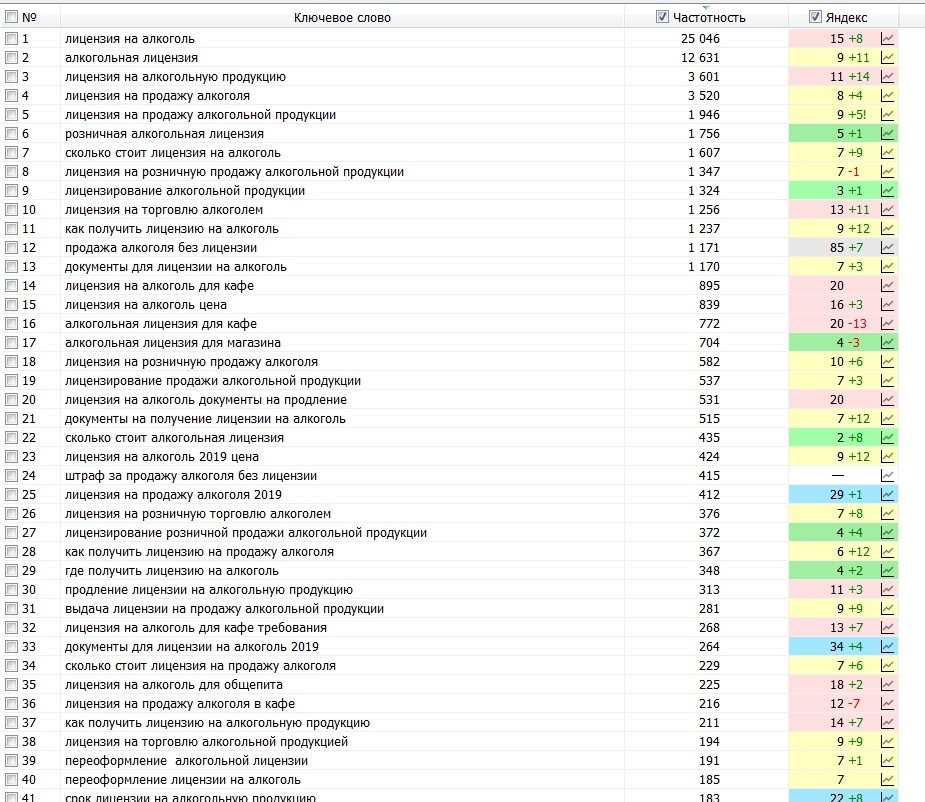The height and width of the screenshot is (802, 925).
Task: Show chart for 'лицензия на алкоголь документы на продление'
Action: 887,400
